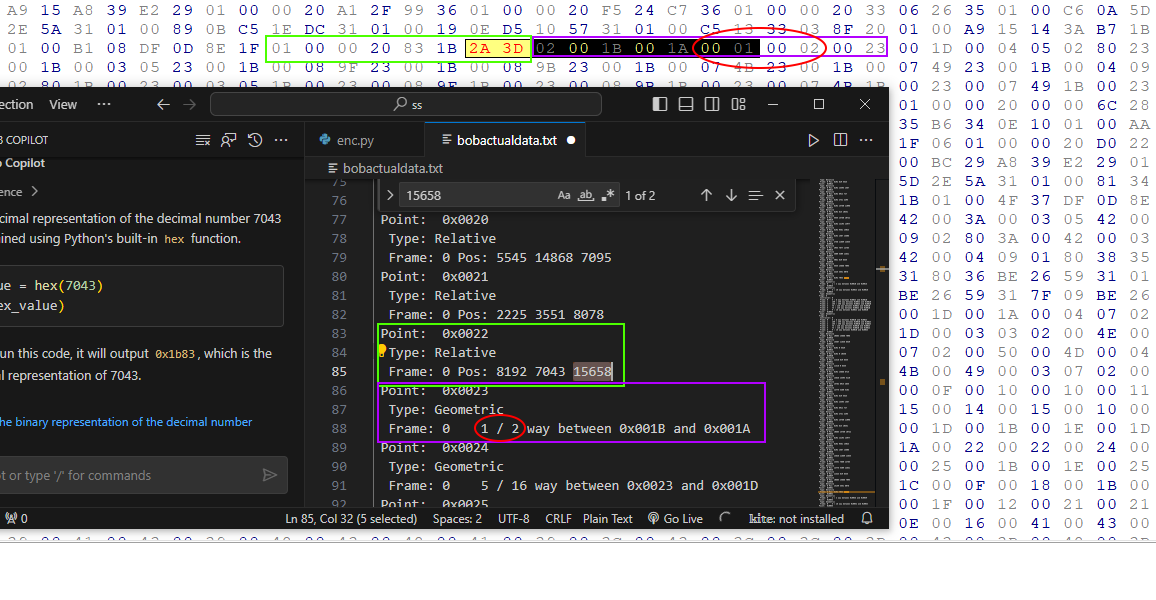
Task: Click the Ports indicator in status bar
Action: coord(16,519)
